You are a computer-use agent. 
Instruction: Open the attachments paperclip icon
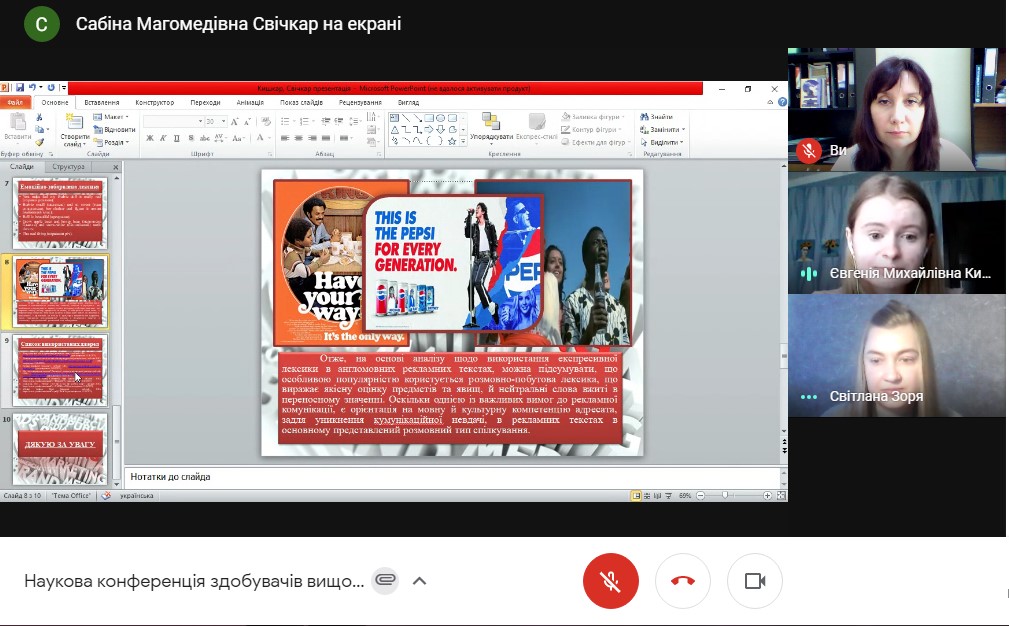tap(385, 580)
